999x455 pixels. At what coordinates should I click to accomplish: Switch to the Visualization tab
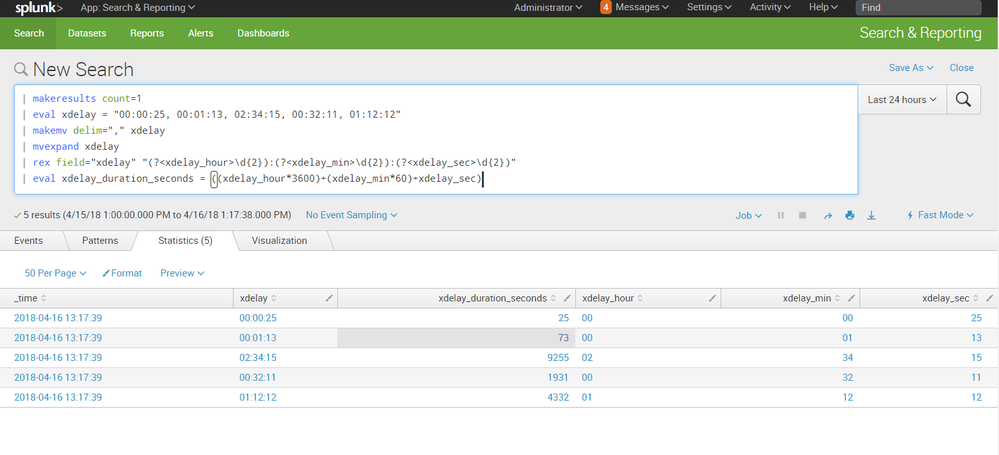279,241
